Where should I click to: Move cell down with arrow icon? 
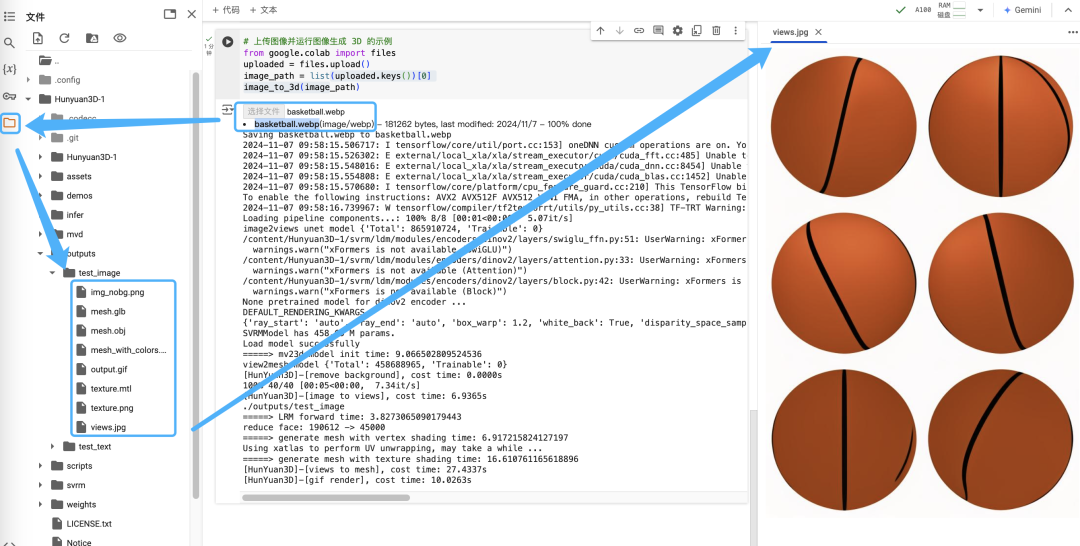pos(620,30)
